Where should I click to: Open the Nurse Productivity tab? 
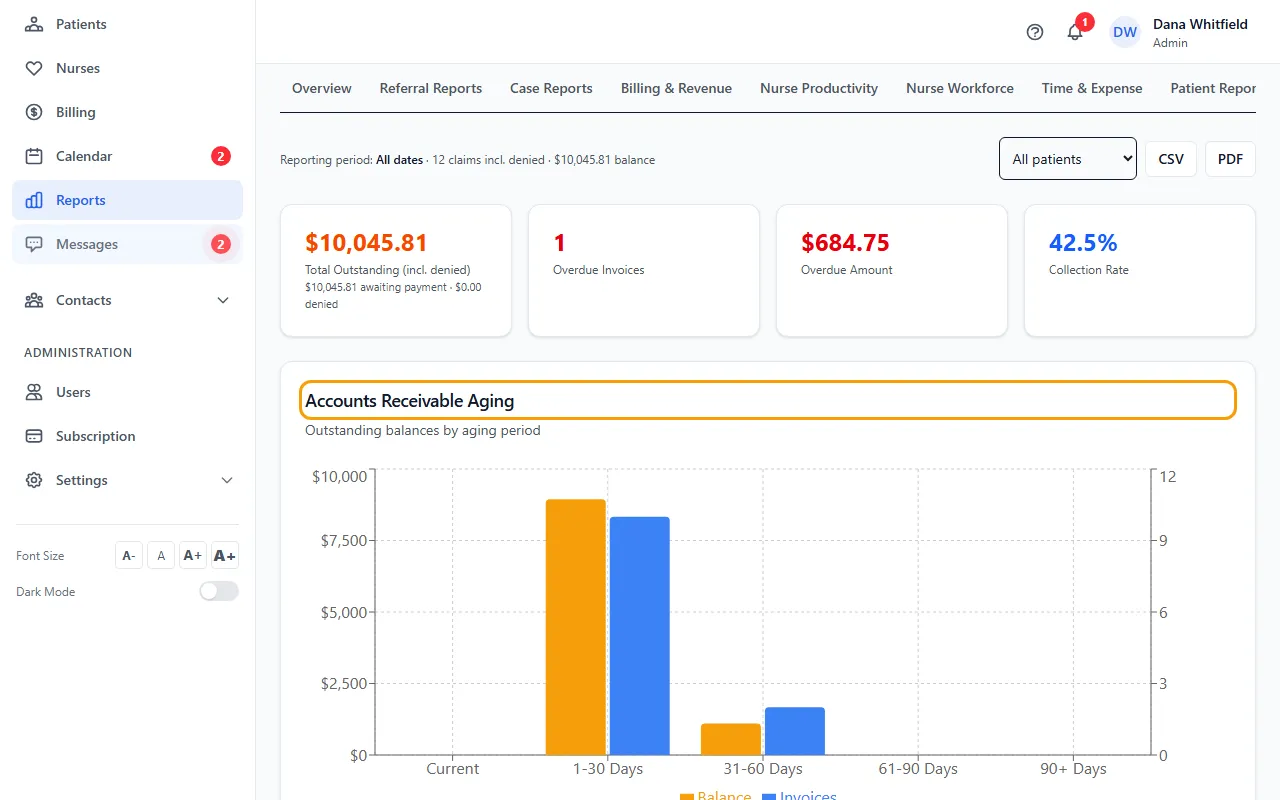819,88
